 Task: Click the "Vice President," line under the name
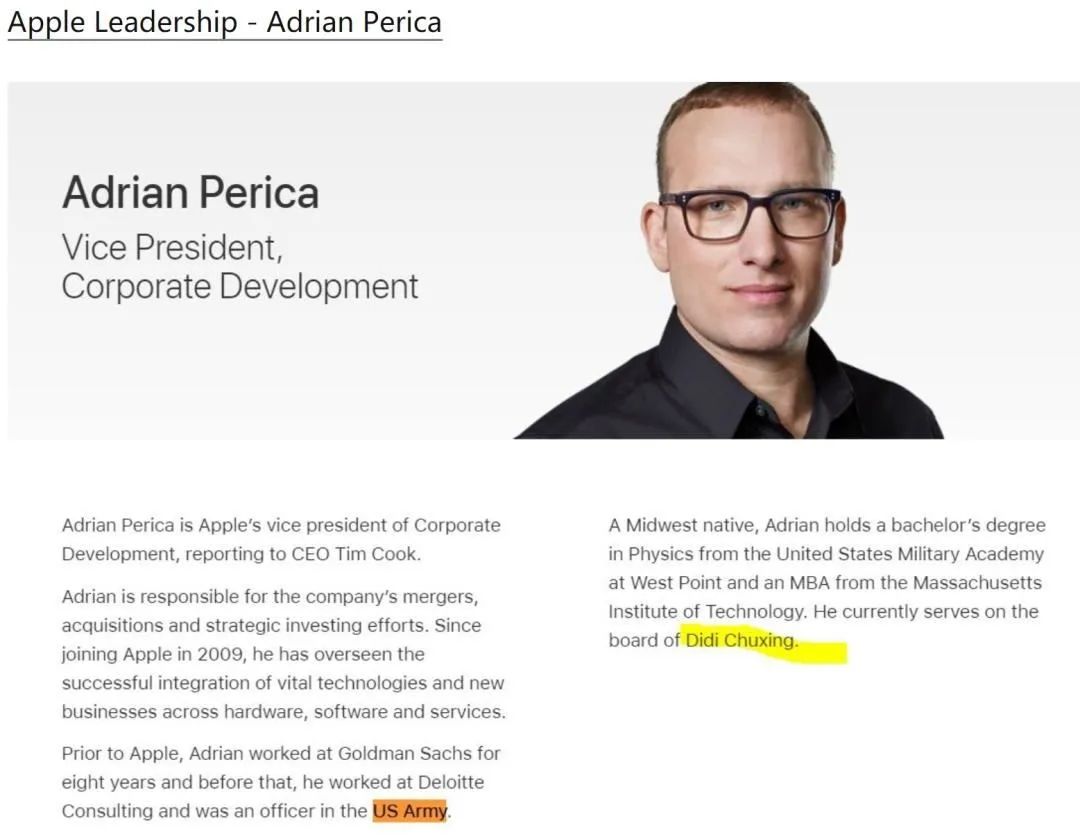tap(172, 246)
